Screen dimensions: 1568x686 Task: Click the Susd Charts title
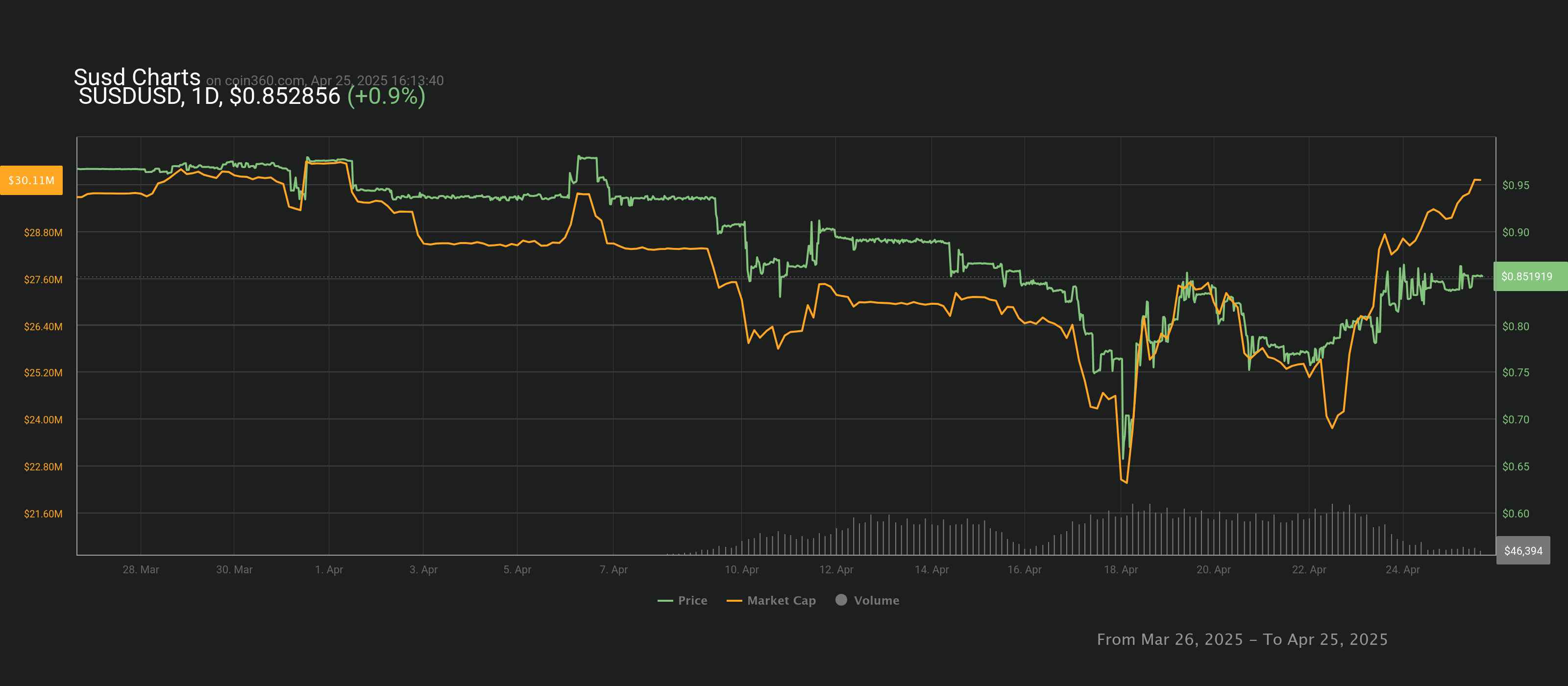(x=137, y=77)
